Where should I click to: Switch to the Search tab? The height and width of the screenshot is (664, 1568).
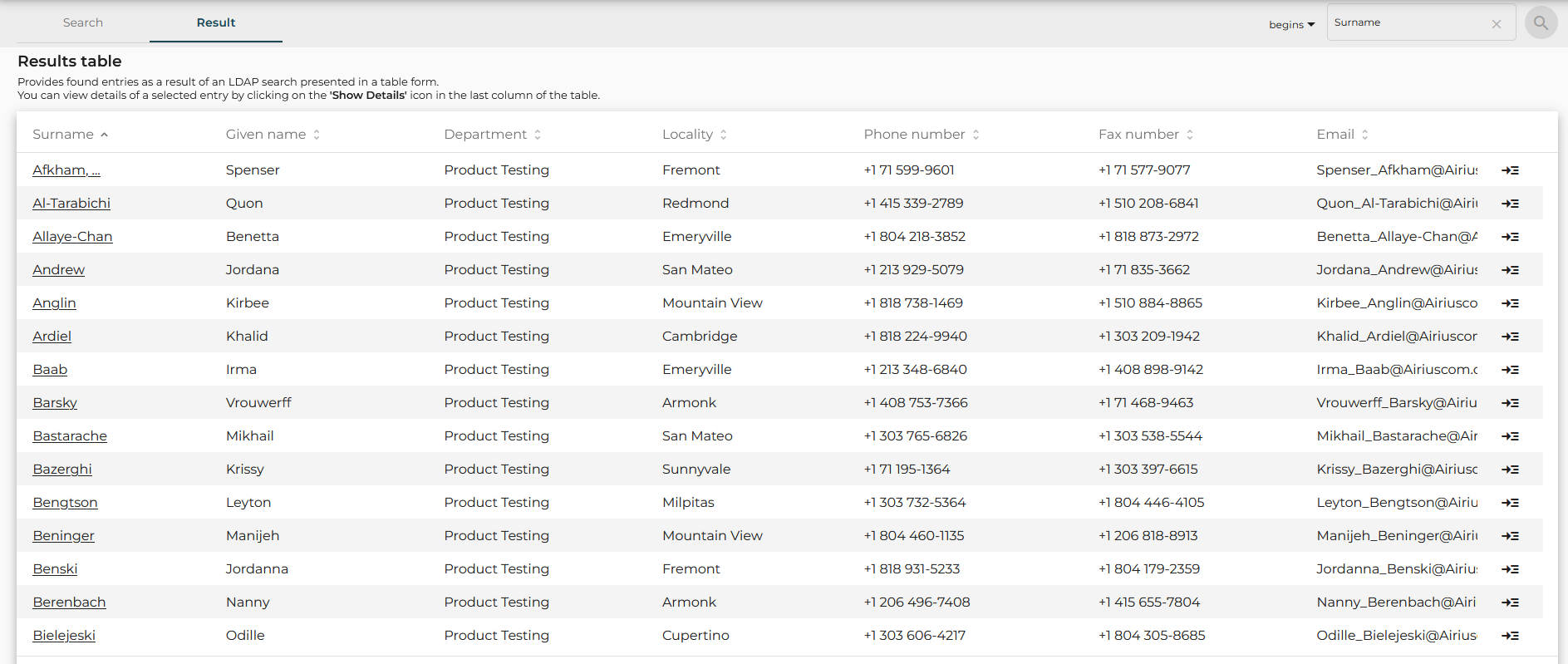tap(83, 22)
